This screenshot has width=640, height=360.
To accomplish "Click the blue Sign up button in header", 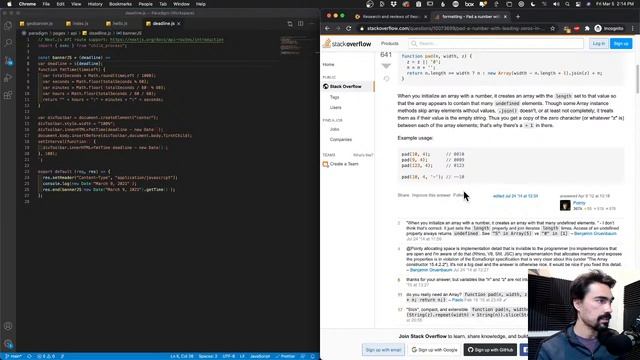I will pos(621,44).
